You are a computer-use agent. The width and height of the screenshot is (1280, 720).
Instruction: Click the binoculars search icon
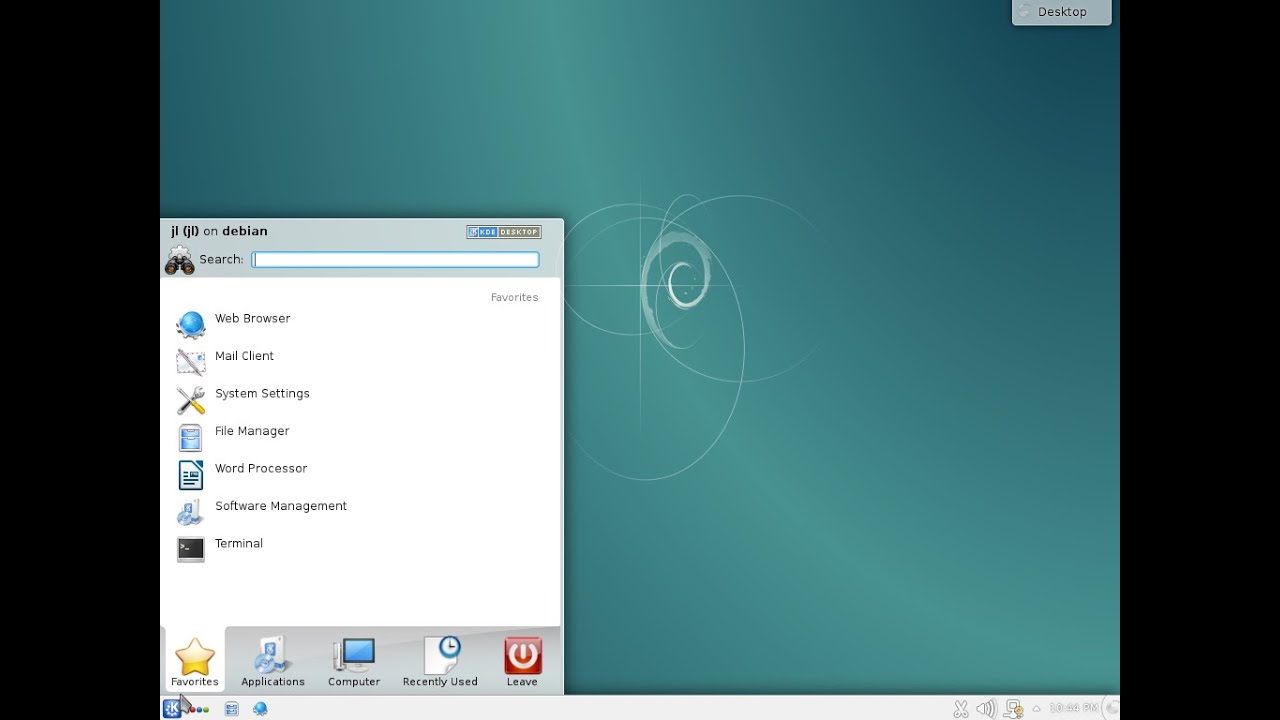(179, 260)
